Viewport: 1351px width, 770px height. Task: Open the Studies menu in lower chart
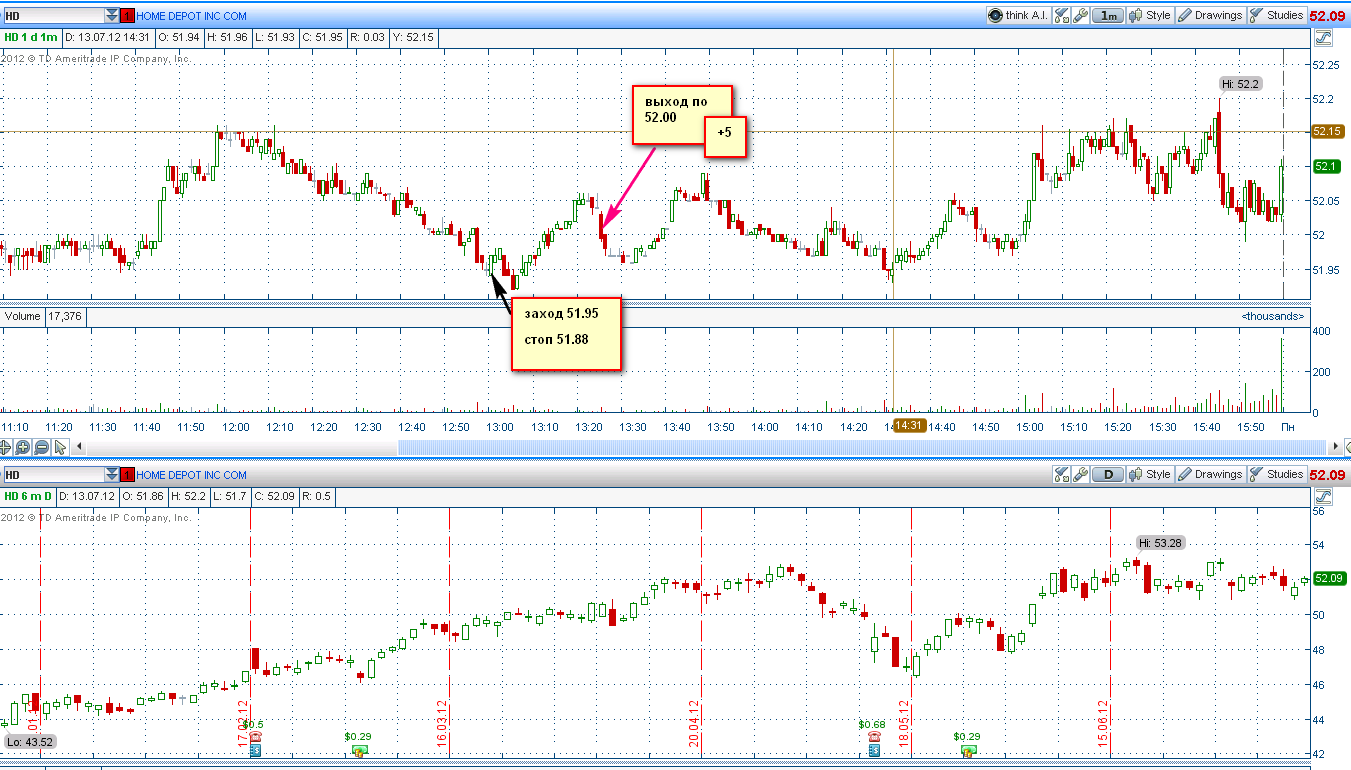tap(1277, 474)
